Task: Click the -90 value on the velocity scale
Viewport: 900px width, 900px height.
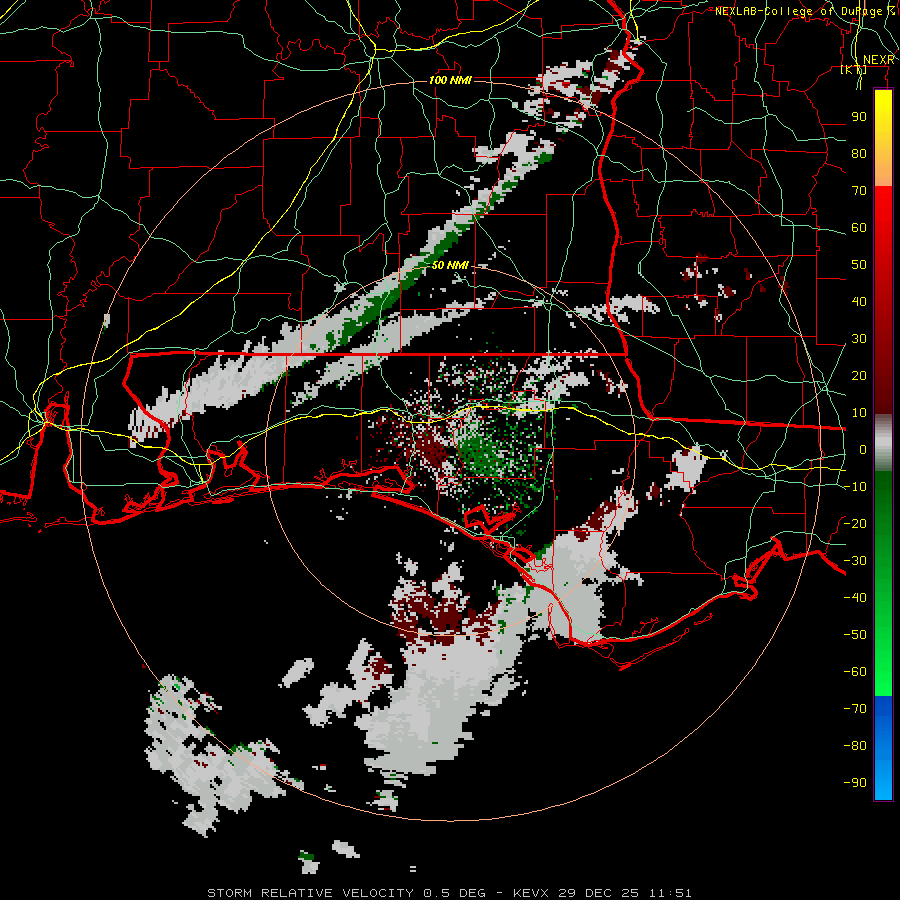Action: pos(855,783)
